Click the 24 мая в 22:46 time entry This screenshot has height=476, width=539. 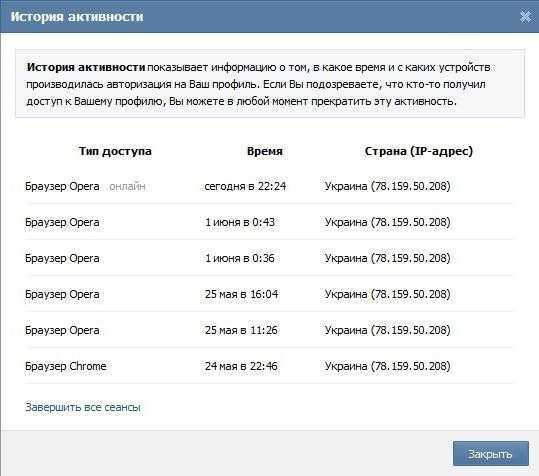point(241,366)
